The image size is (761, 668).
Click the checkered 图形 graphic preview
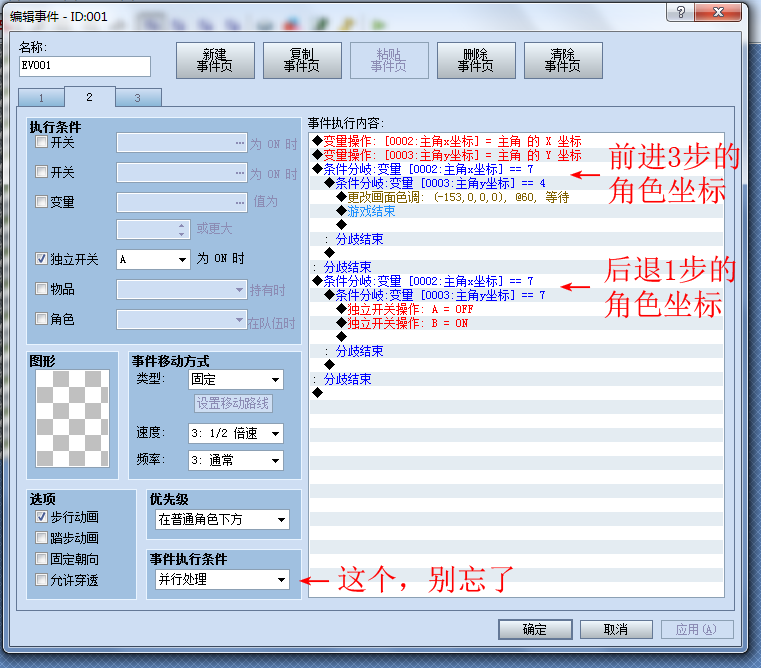pos(73,418)
